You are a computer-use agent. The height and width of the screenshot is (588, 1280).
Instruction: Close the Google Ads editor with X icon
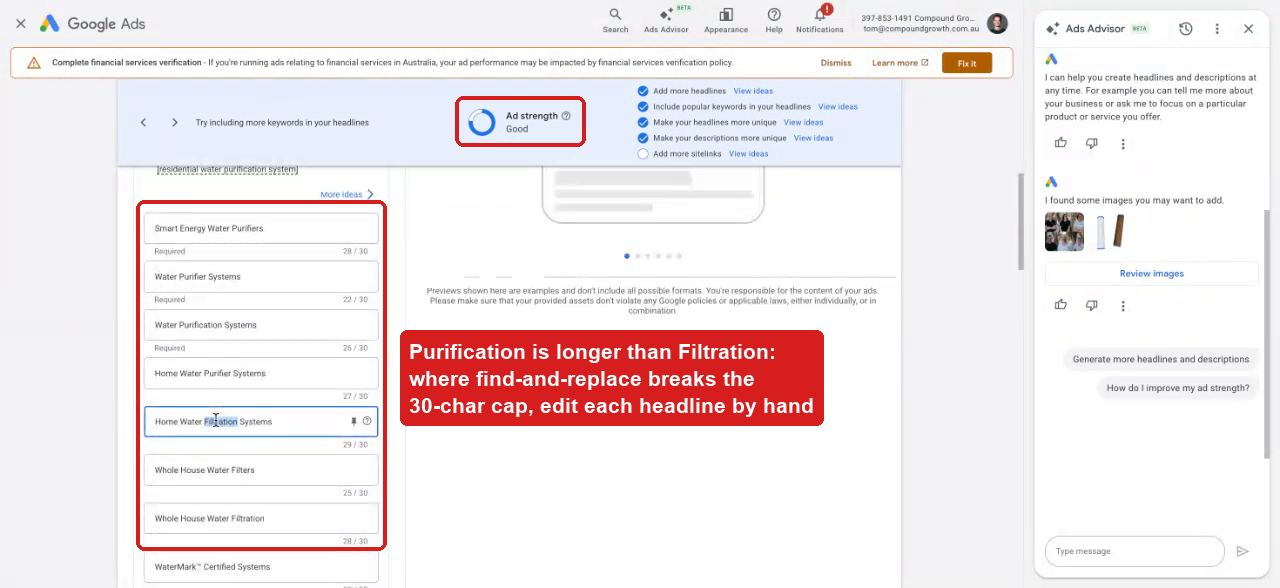click(21, 23)
